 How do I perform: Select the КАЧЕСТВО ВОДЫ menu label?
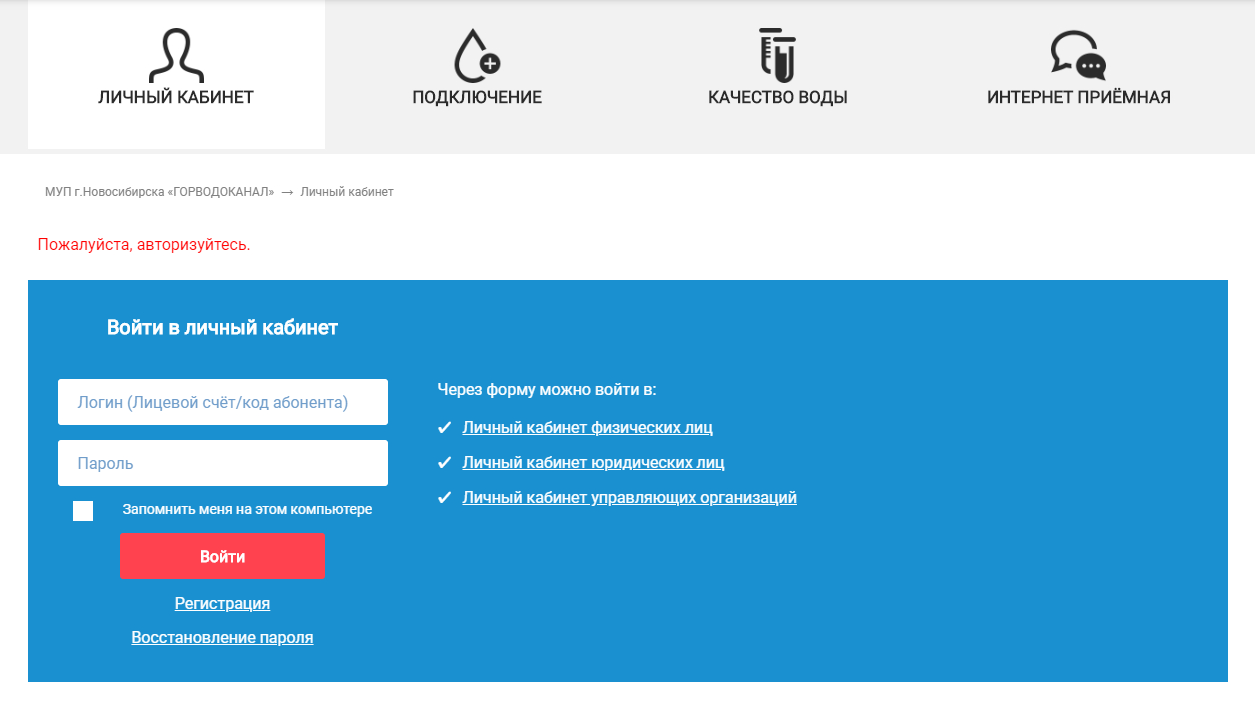(x=778, y=98)
